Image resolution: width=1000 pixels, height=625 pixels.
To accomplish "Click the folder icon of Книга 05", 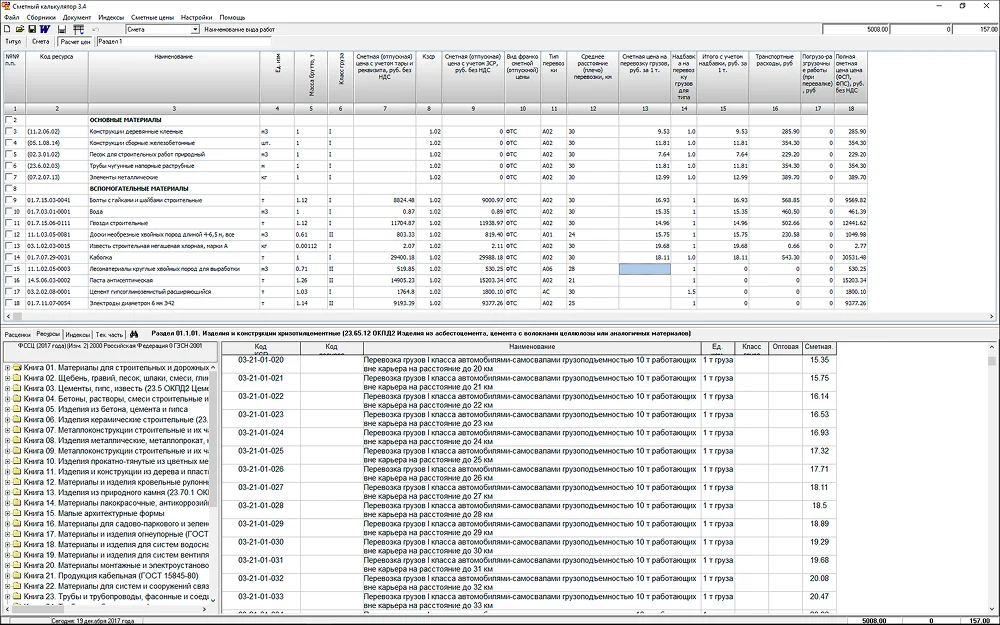I will point(17,409).
